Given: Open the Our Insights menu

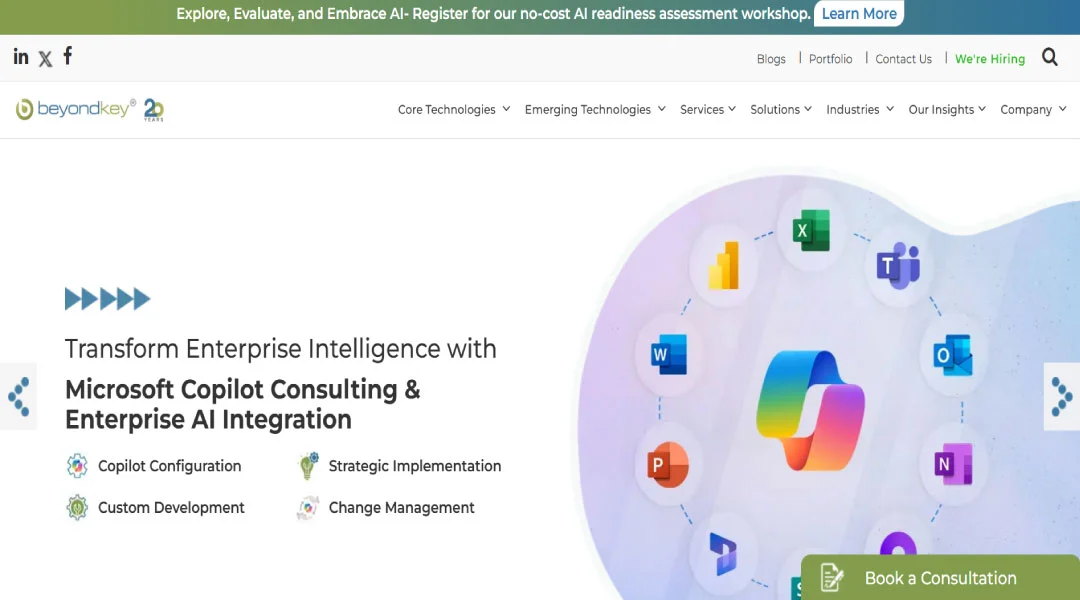Looking at the screenshot, I should click(947, 110).
